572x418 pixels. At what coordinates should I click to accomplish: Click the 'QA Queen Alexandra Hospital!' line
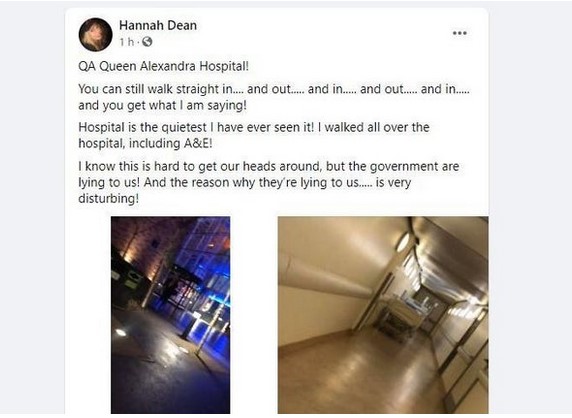(163, 66)
